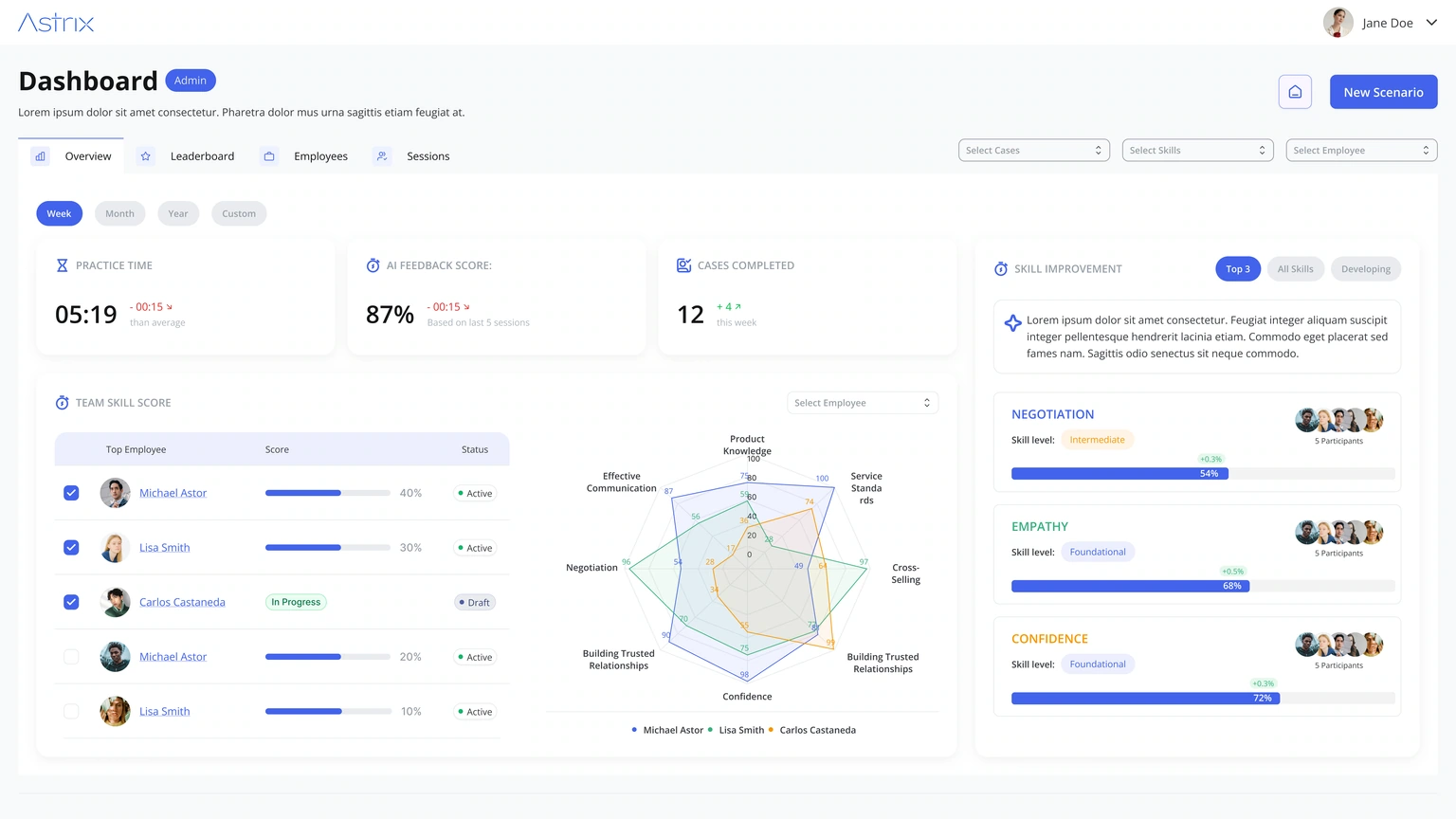Click the Skill Improvement stopwatch icon
1456x819 pixels.
pos(1001,269)
